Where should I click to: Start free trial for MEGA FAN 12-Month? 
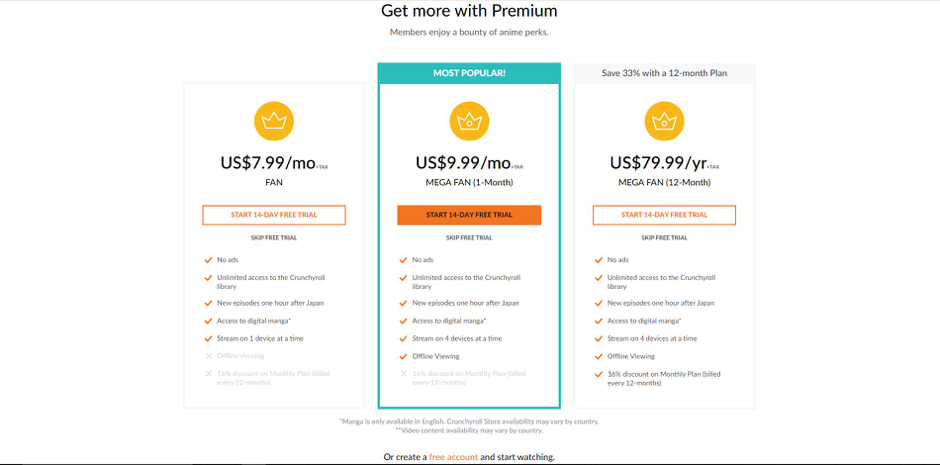(x=664, y=215)
